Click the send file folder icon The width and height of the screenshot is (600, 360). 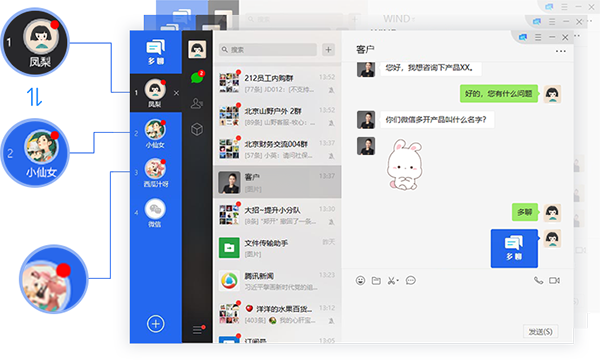[x=376, y=280]
